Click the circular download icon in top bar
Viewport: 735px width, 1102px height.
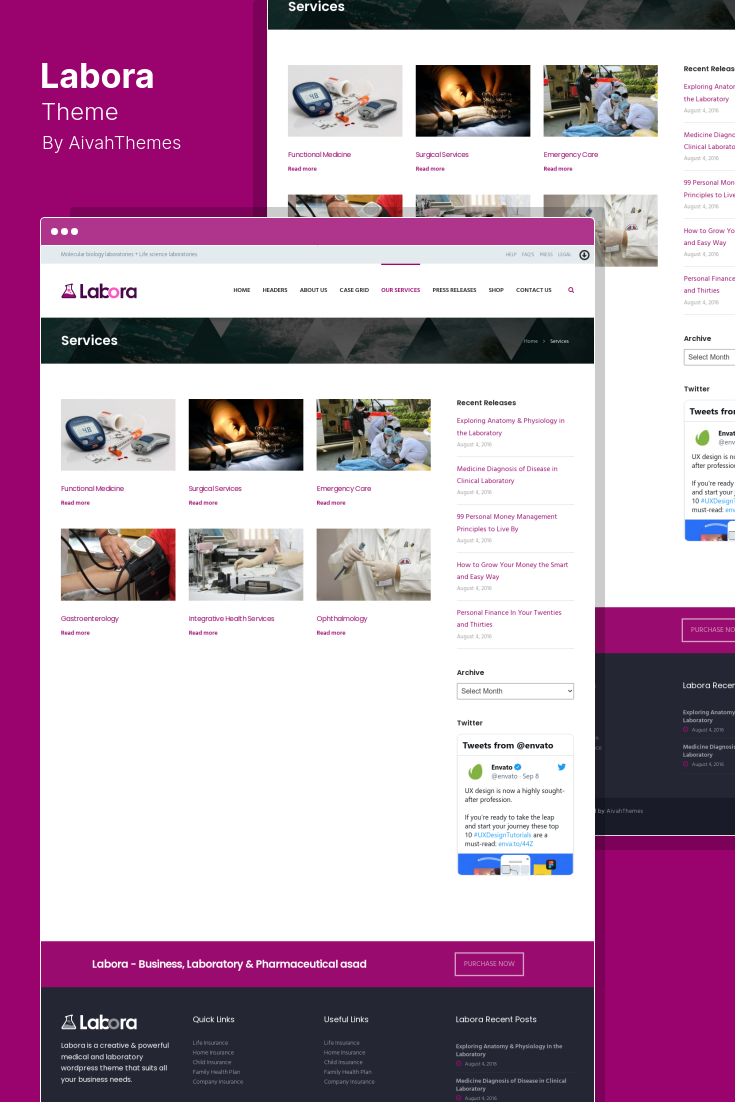coord(584,254)
